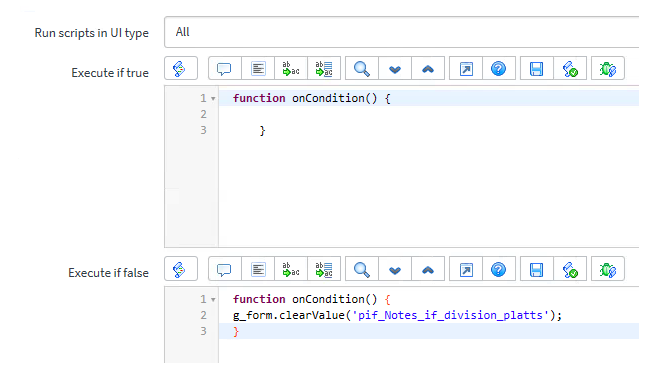Open editor help in Execute if false toolbar
664x376 pixels.
point(499,269)
